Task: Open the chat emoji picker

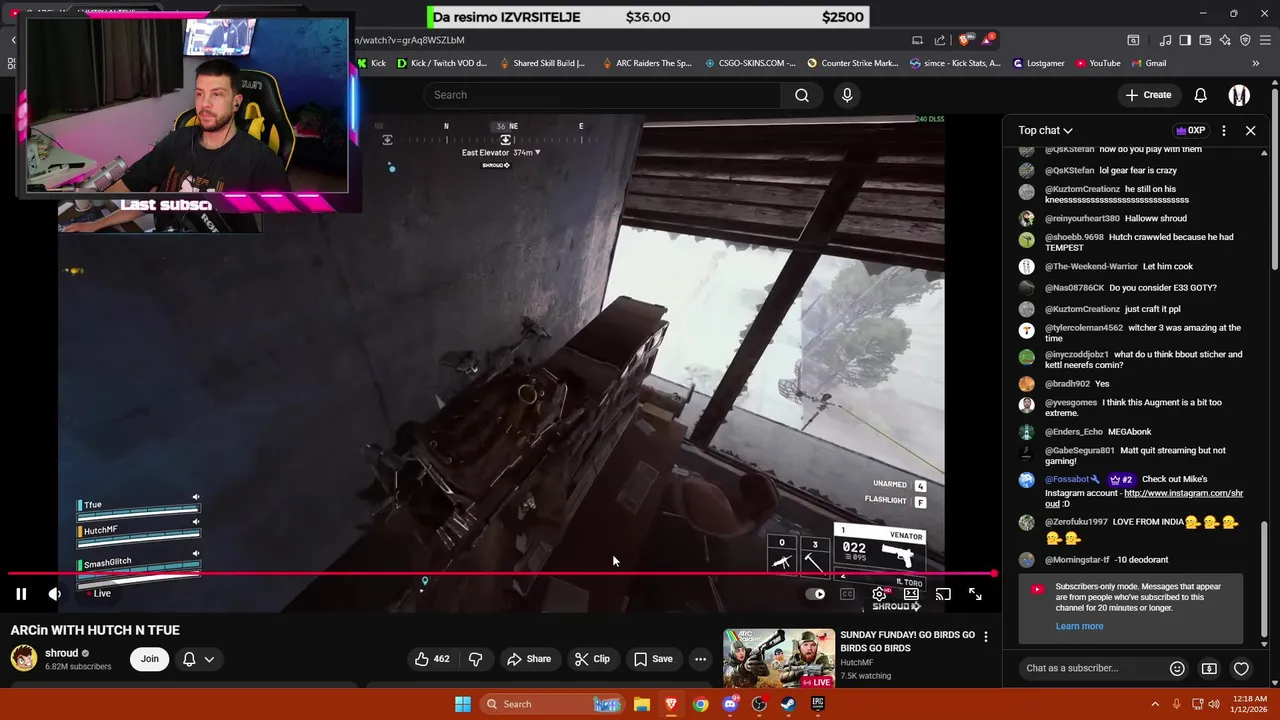Action: pyautogui.click(x=1177, y=668)
